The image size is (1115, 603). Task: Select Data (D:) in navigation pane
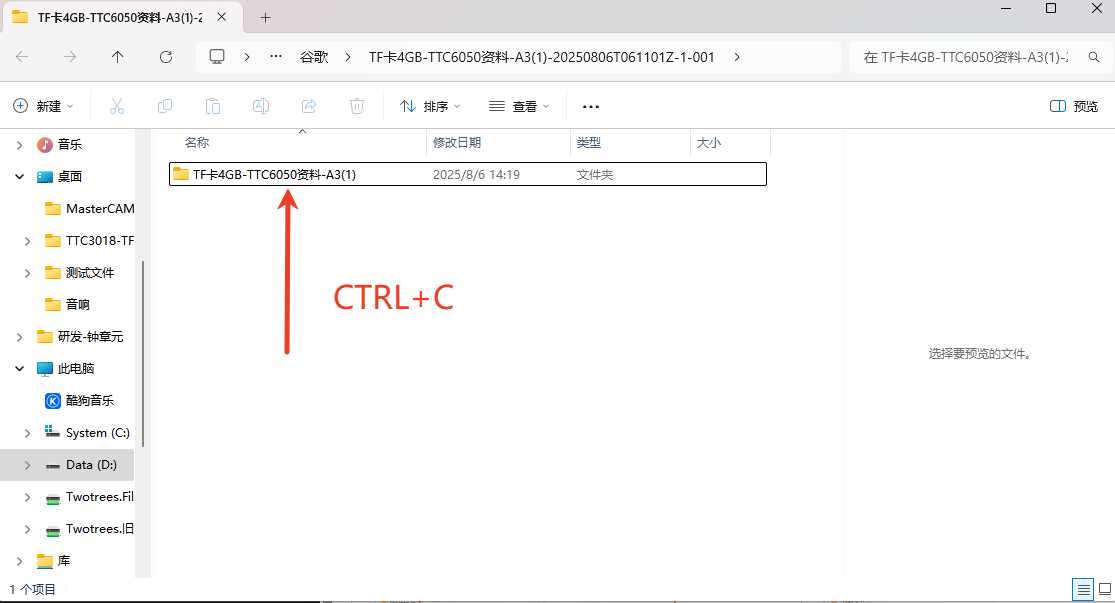(x=91, y=465)
